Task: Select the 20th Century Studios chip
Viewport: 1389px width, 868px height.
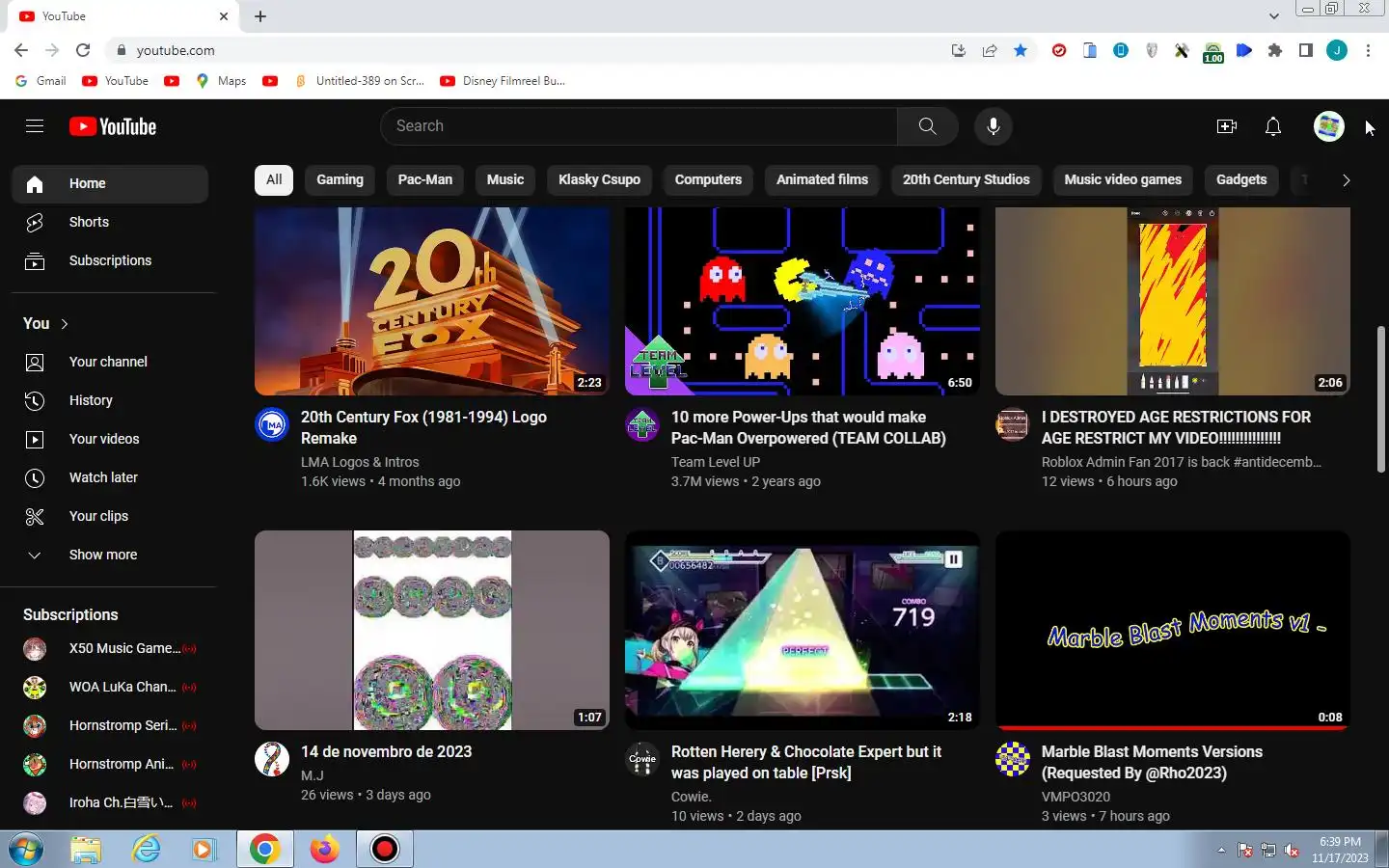Action: (x=966, y=179)
